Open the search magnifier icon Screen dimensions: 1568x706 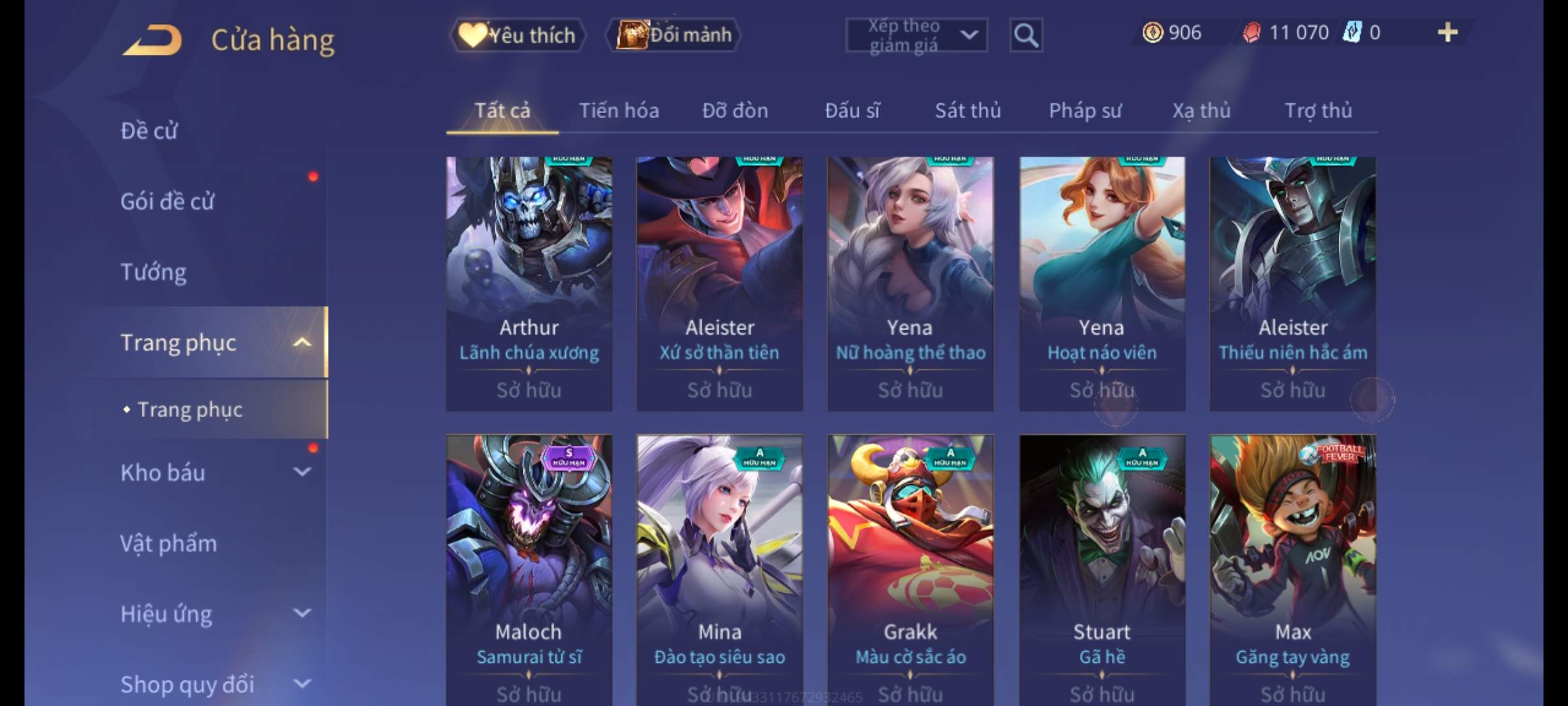(1025, 35)
